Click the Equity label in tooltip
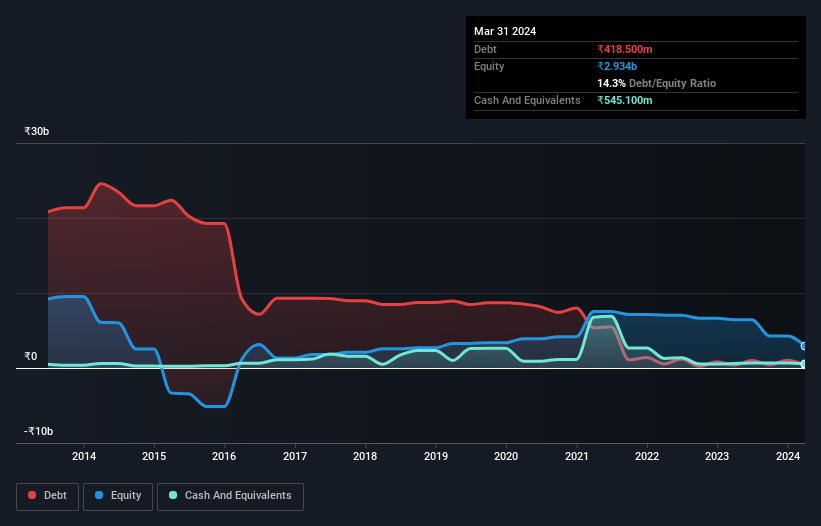Viewport: 821px width, 526px height. click(489, 66)
